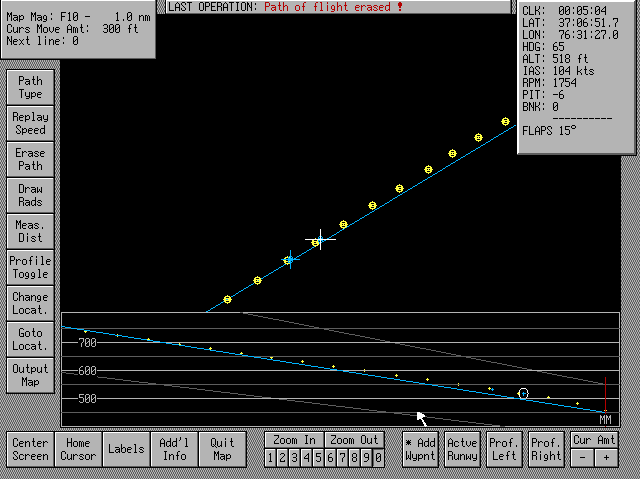Increase cursor amount with plus

pyautogui.click(x=607, y=458)
